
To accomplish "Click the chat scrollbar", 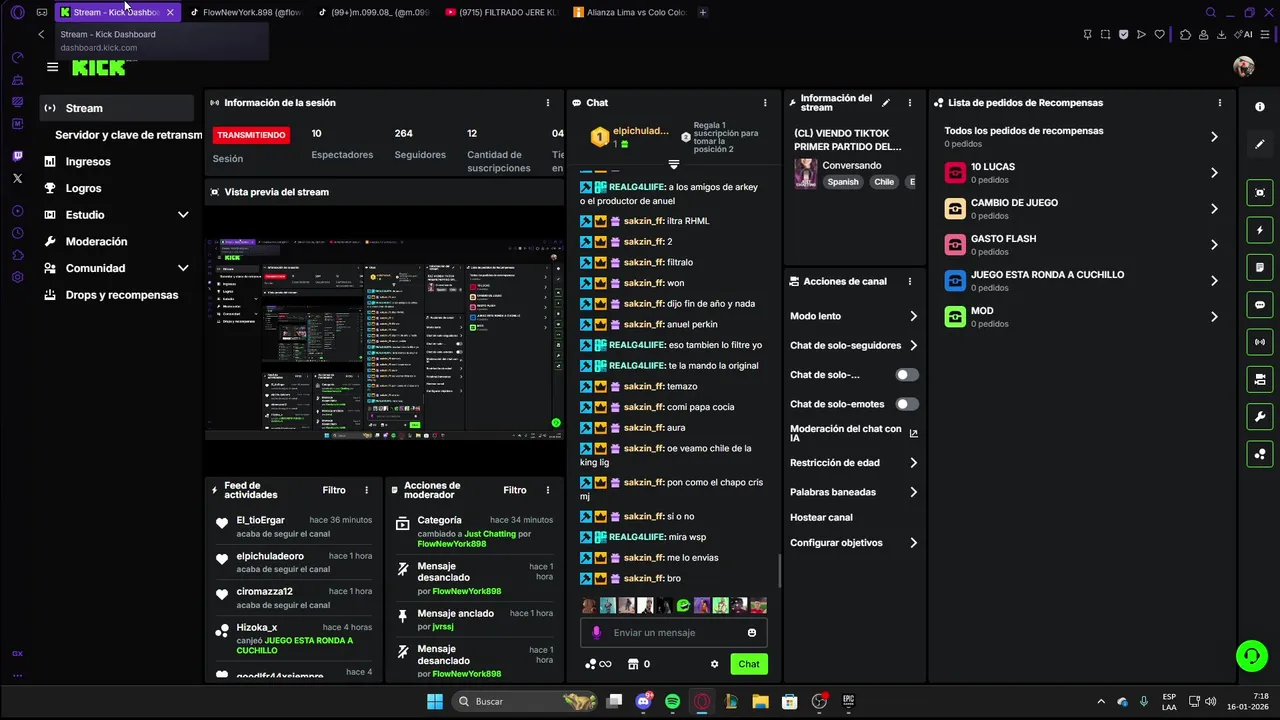I will point(779,572).
